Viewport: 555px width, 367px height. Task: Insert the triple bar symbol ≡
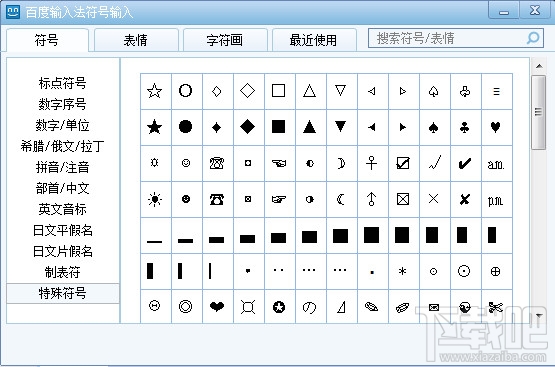click(496, 91)
